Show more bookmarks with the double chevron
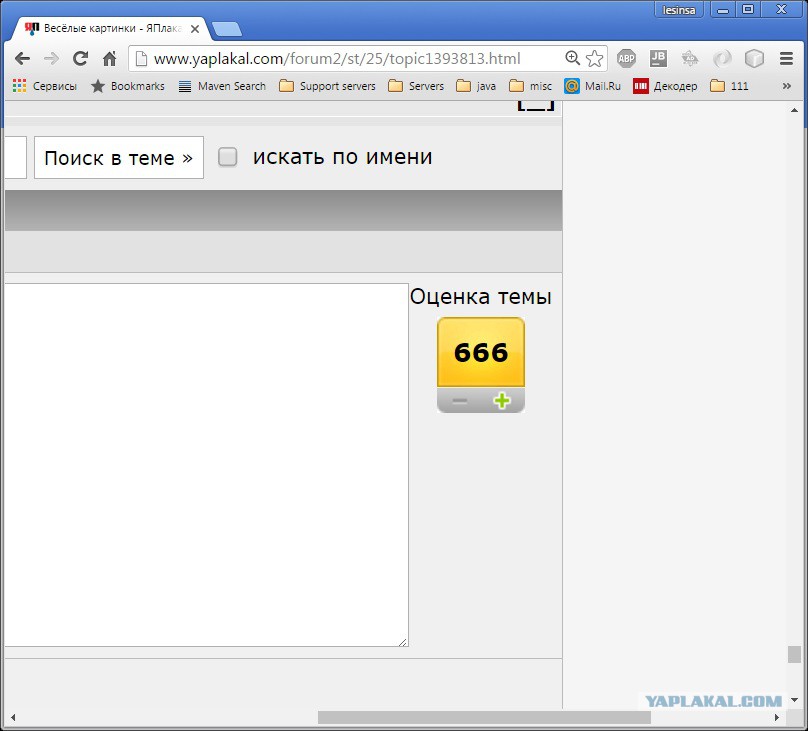Screen dimensions: 808x731 786,86
